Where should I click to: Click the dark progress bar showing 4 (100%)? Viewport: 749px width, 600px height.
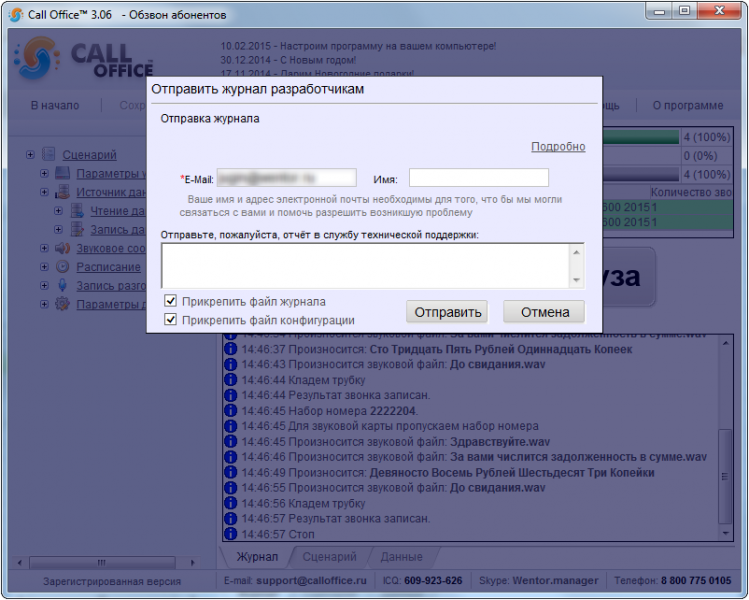point(641,174)
